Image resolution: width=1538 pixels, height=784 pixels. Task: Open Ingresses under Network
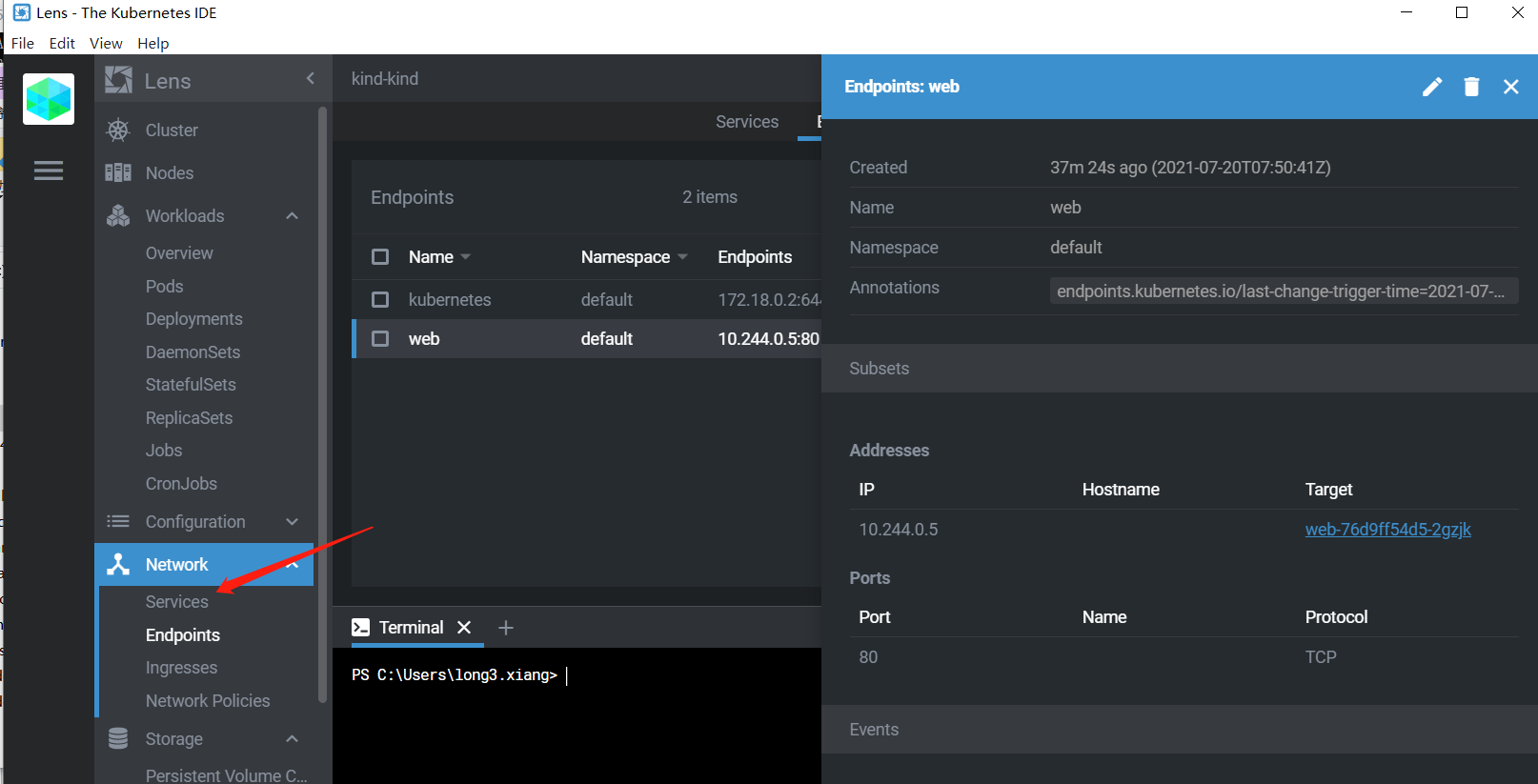(181, 667)
